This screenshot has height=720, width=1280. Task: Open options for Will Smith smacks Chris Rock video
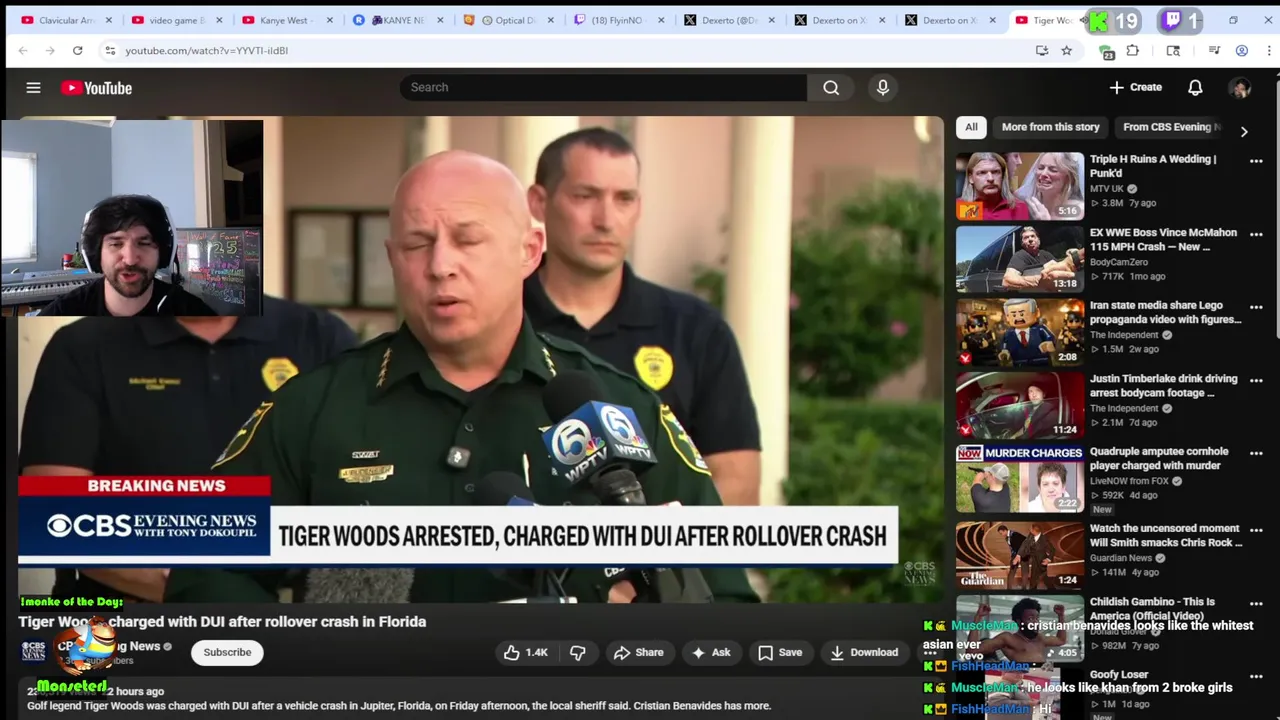[1256, 531]
